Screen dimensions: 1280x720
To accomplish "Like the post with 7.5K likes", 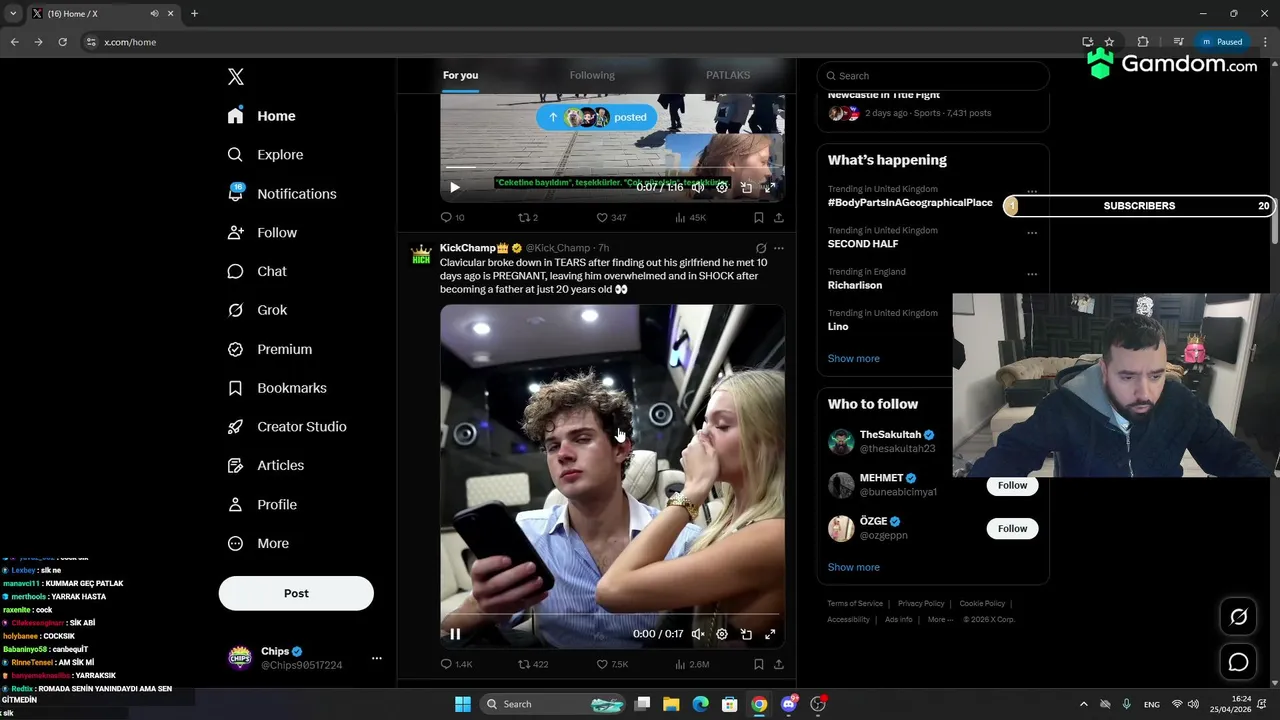I will 612,664.
